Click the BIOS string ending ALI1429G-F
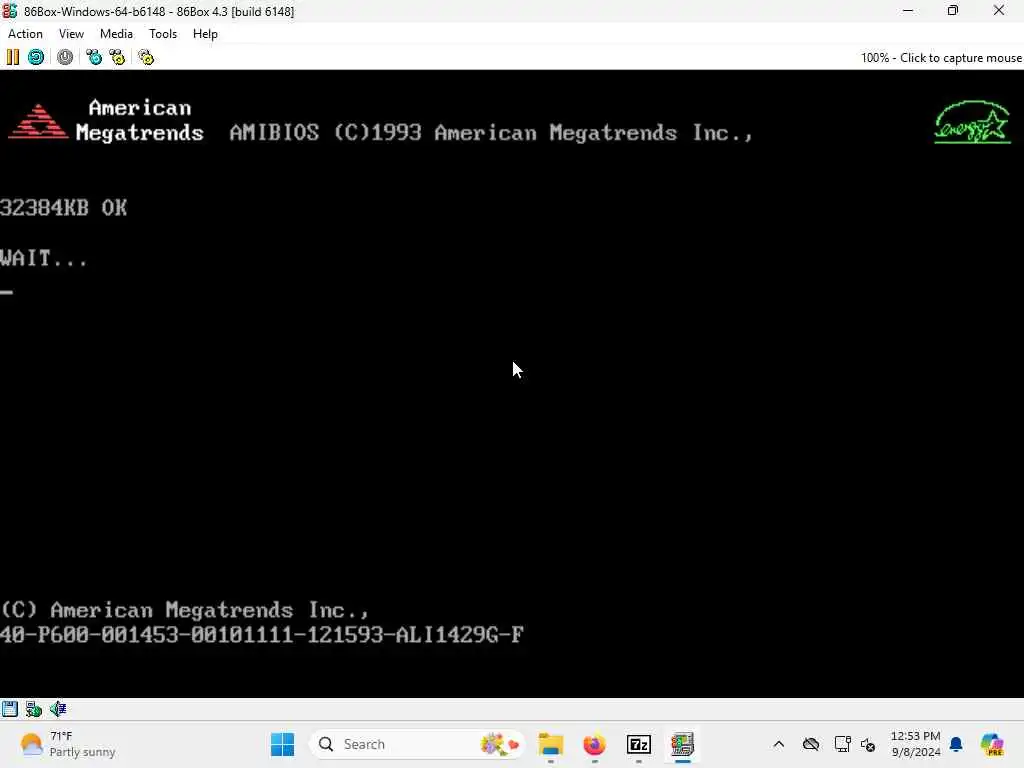Image resolution: width=1024 pixels, height=768 pixels. pos(262,634)
